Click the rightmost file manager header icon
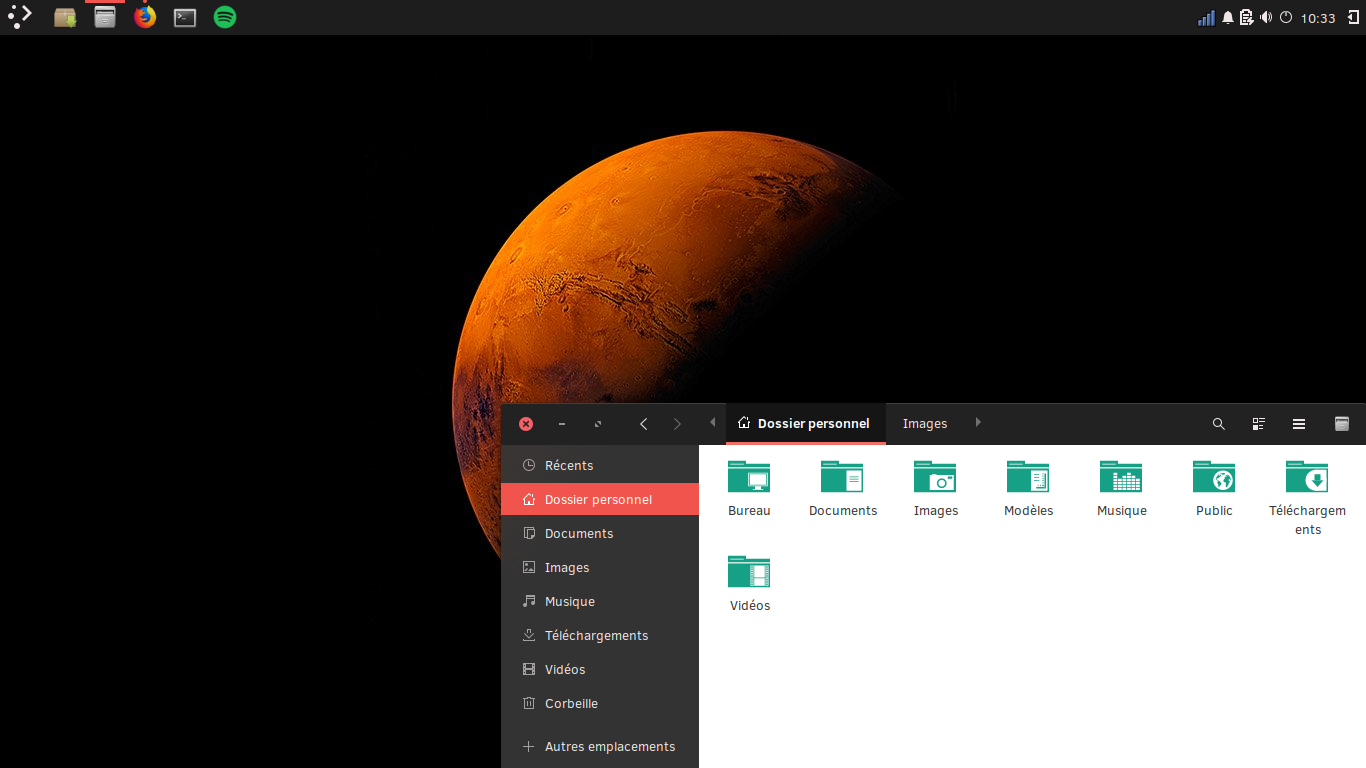The height and width of the screenshot is (768, 1366). 1342,424
